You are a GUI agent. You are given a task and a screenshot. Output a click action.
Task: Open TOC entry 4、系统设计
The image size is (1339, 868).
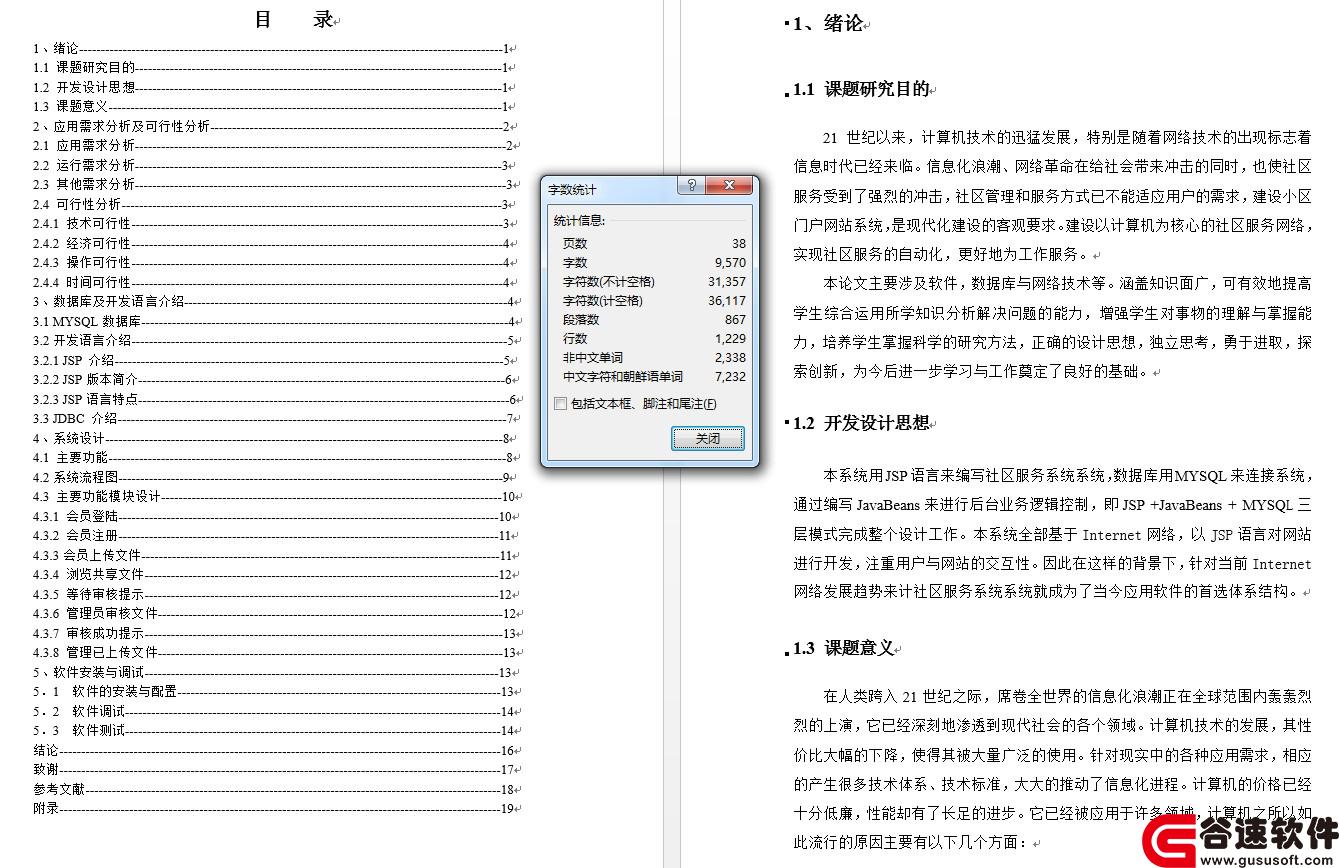point(274,438)
